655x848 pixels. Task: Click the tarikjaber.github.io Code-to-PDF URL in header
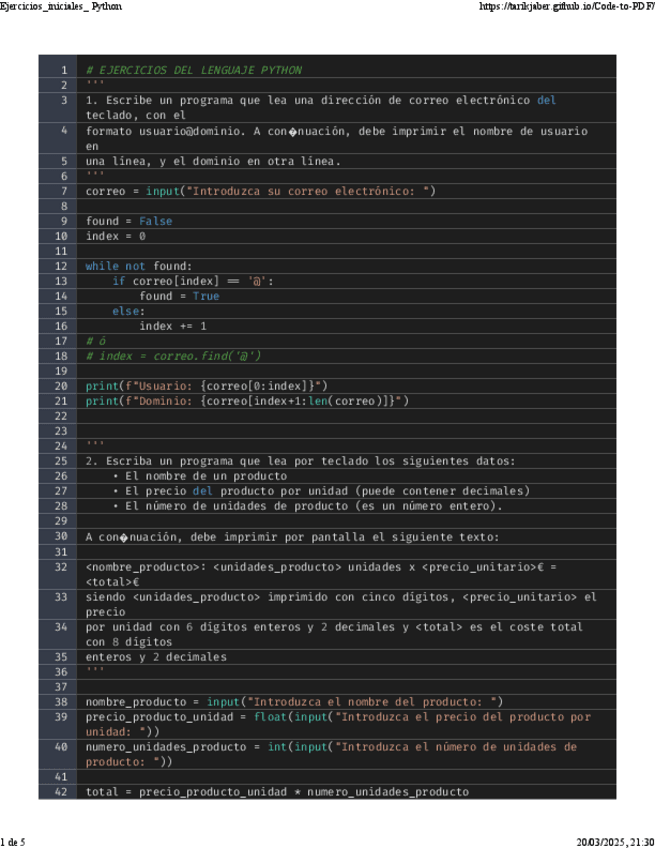coord(566,6)
